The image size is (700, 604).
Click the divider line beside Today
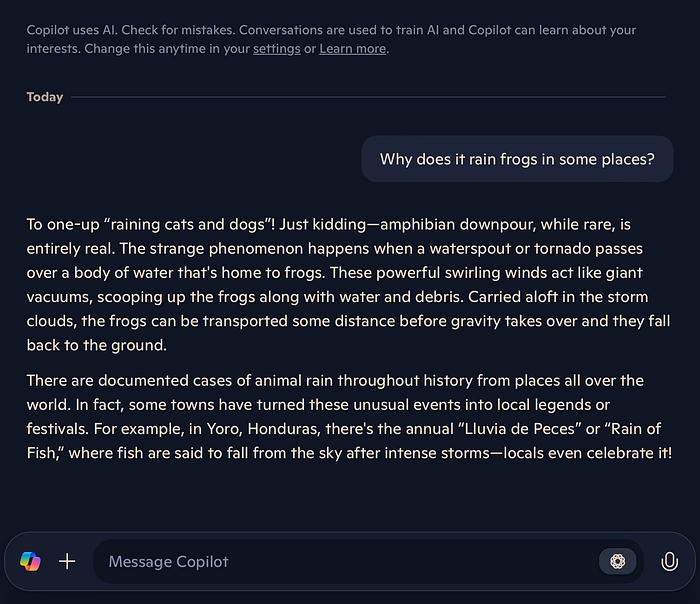point(368,97)
